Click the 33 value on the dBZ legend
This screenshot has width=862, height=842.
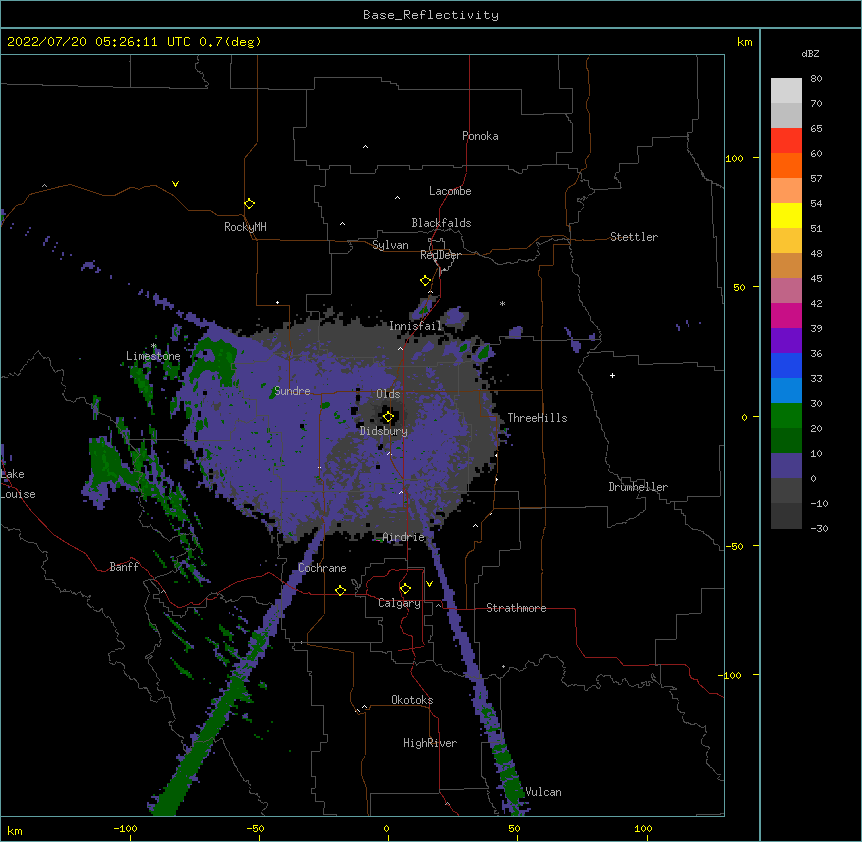[816, 379]
